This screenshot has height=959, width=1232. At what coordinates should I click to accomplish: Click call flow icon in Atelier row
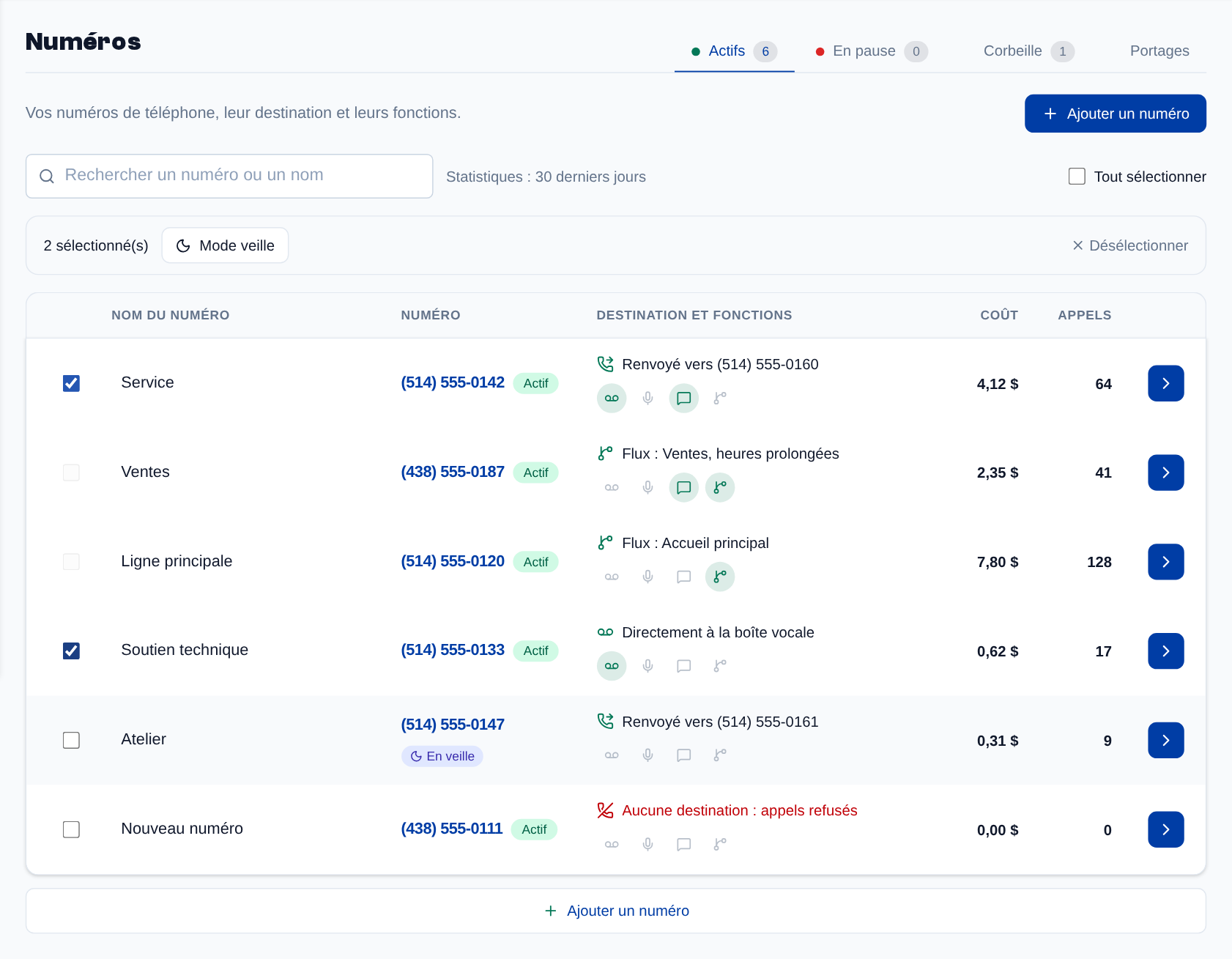(720, 755)
